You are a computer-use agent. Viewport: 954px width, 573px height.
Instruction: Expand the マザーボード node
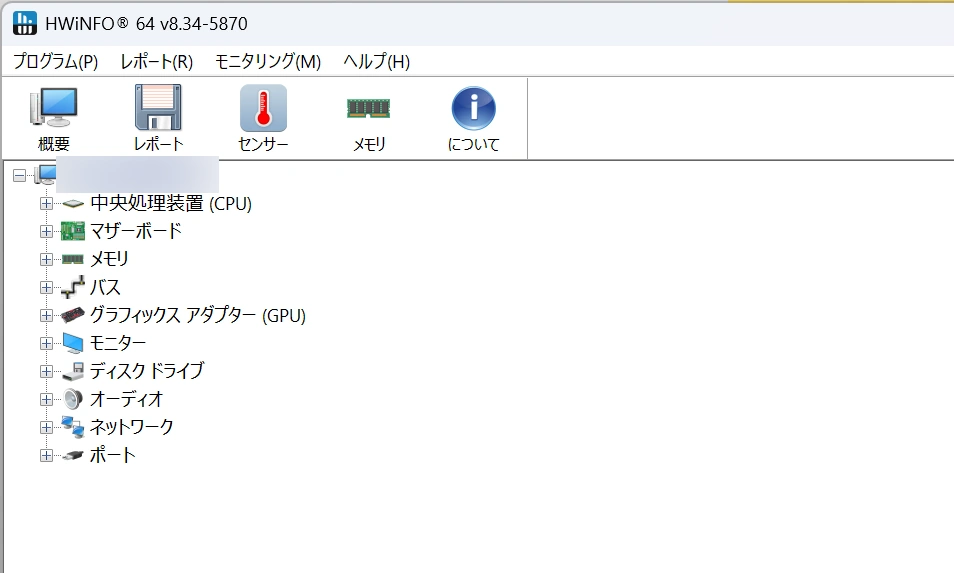pos(46,232)
